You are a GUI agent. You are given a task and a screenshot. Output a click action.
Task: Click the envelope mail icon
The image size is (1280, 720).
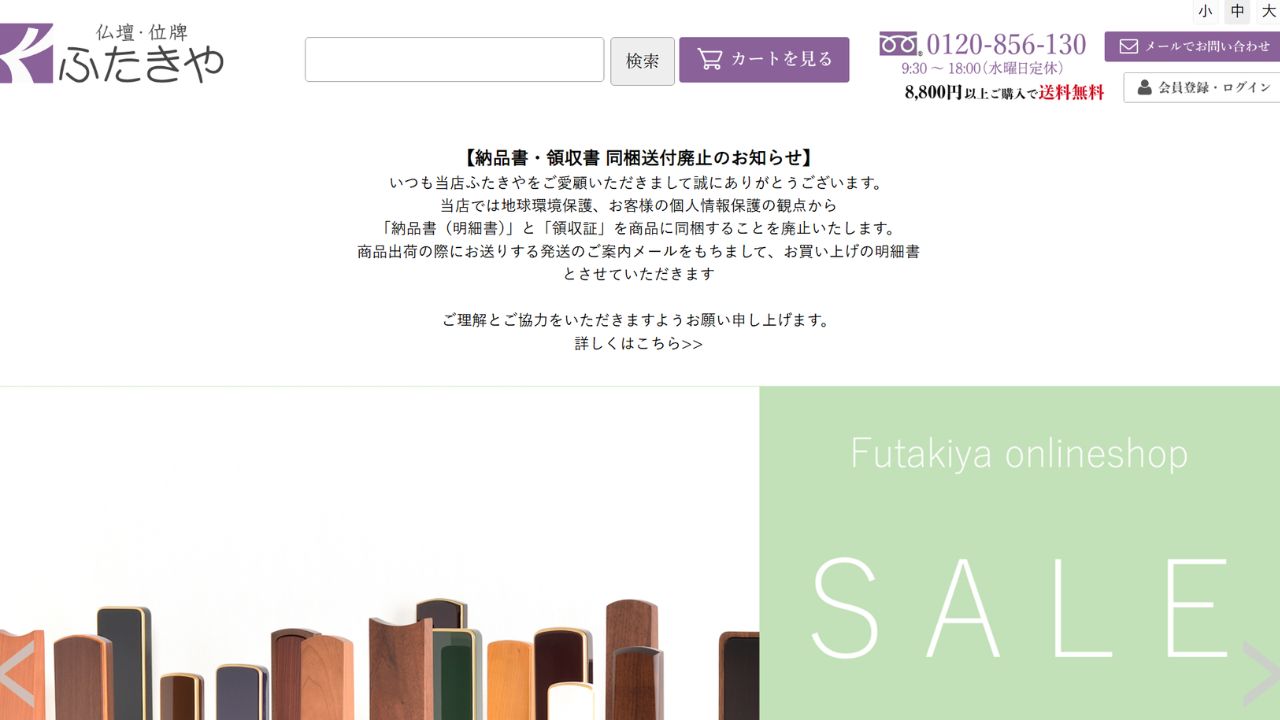click(x=1129, y=46)
